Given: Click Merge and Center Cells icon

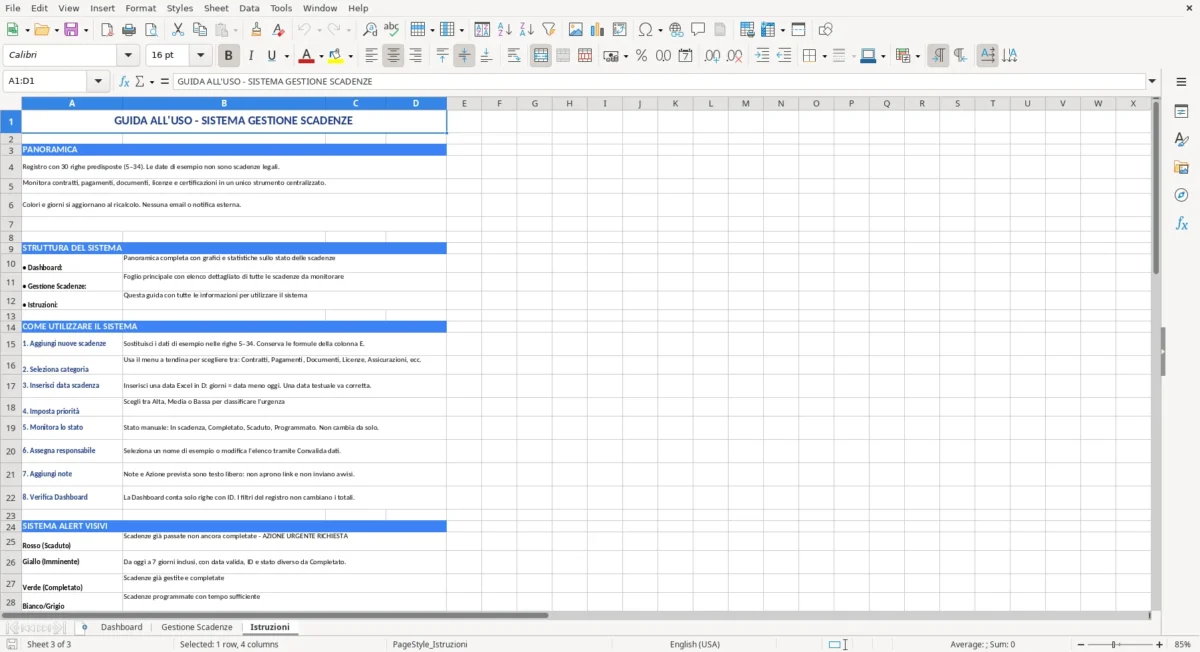Looking at the screenshot, I should coord(541,56).
